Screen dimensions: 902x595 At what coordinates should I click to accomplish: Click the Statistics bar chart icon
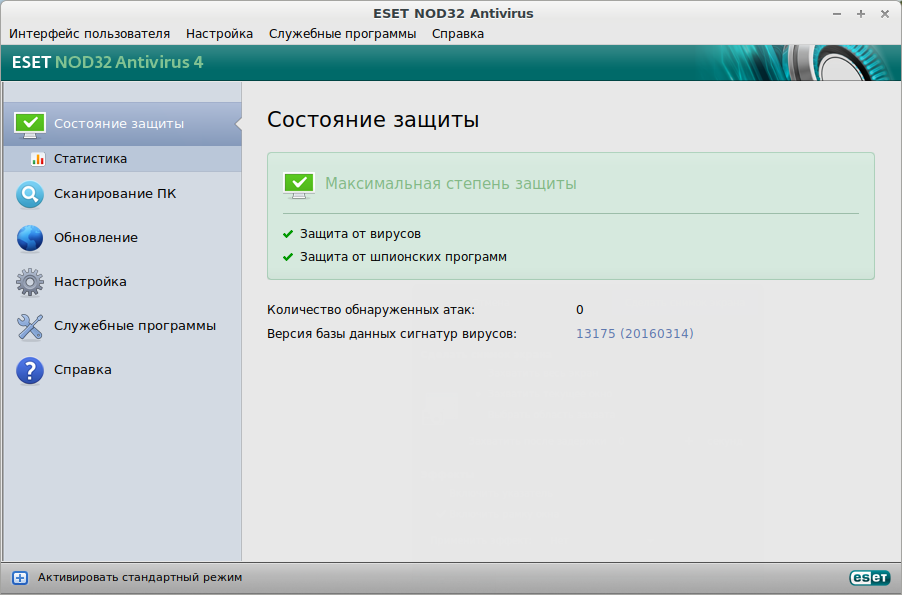click(x=38, y=158)
